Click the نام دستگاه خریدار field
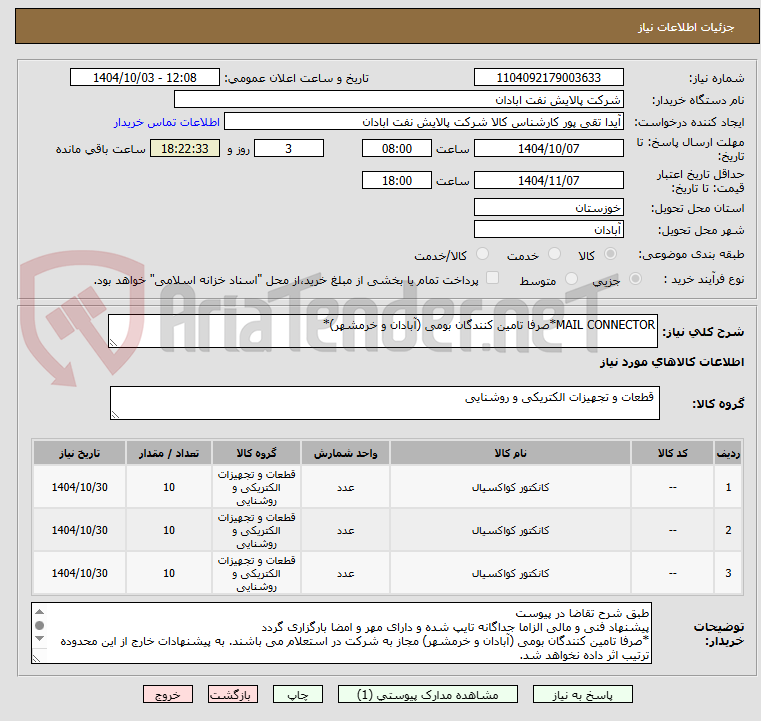761x721 pixels. (398, 100)
